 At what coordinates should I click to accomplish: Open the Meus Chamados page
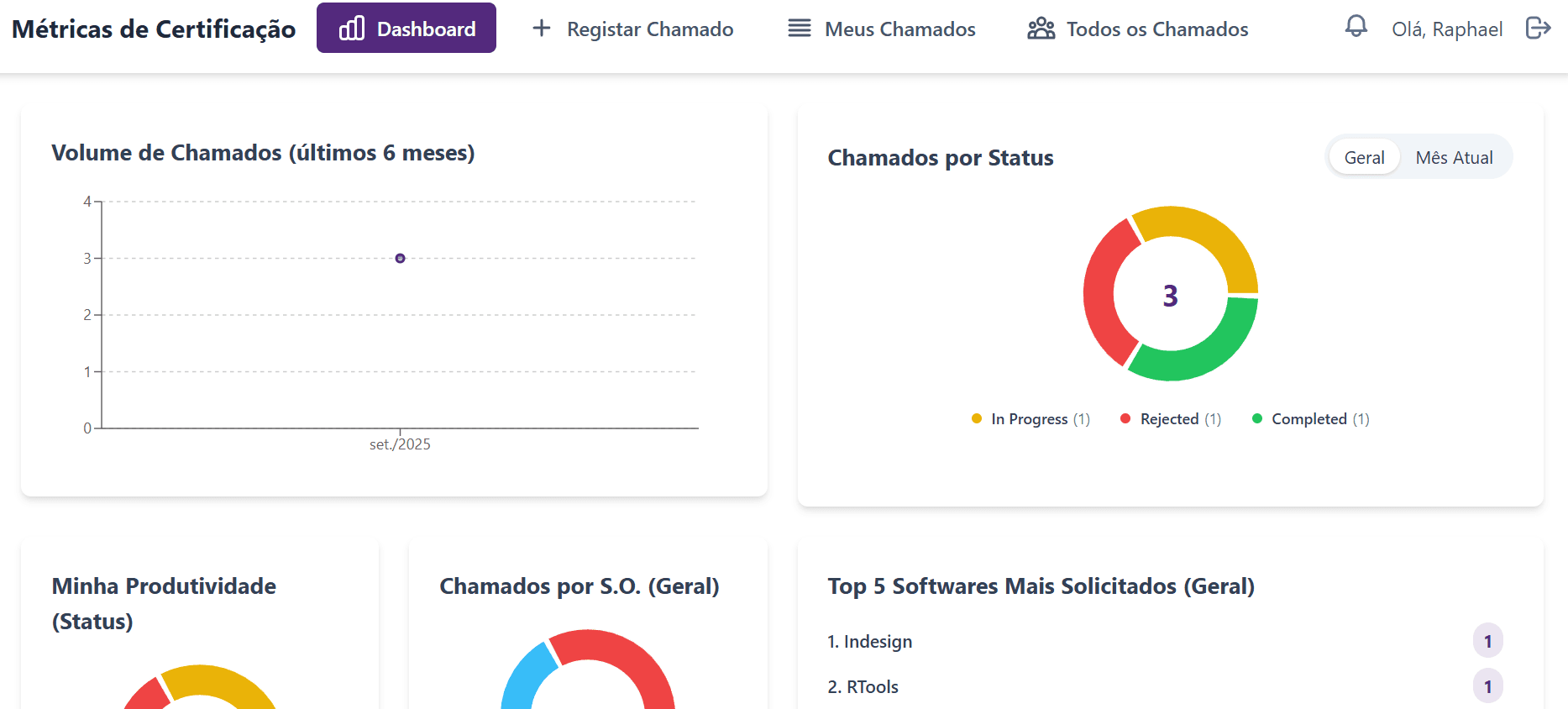[x=899, y=29]
